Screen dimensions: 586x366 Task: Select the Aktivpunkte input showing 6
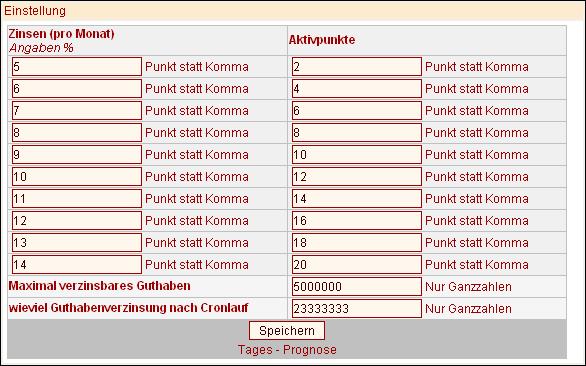pos(357,111)
